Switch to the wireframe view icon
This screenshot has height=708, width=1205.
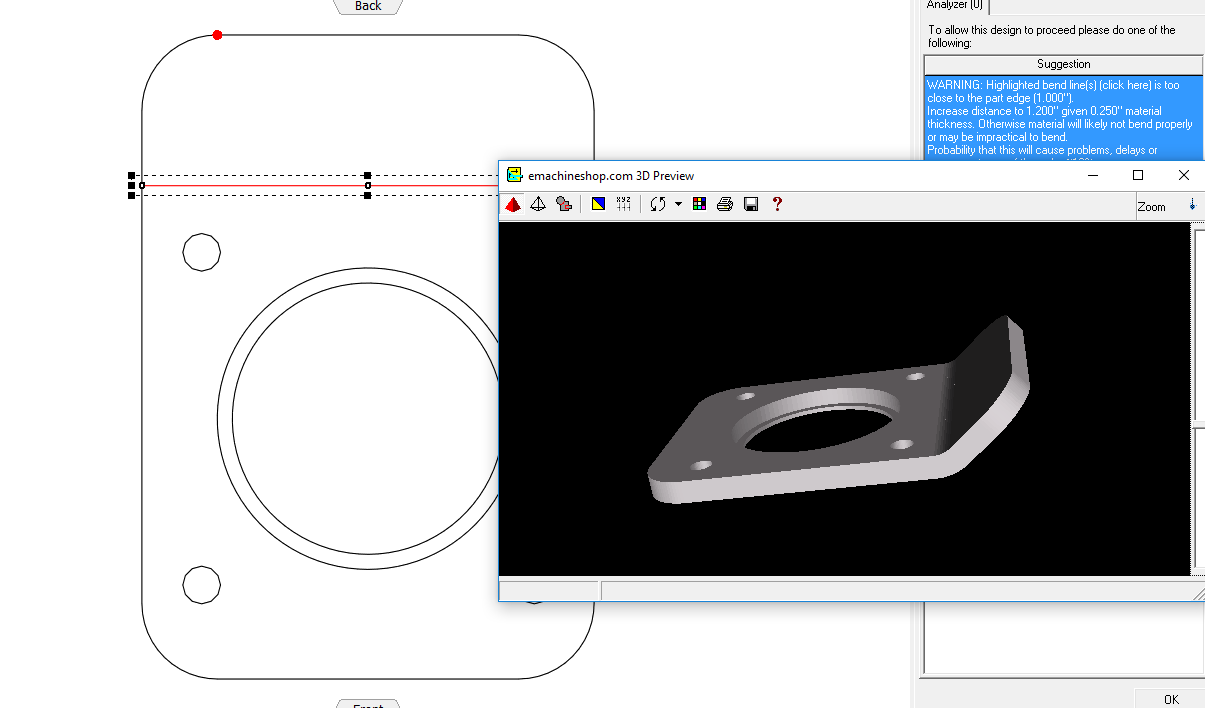[538, 204]
